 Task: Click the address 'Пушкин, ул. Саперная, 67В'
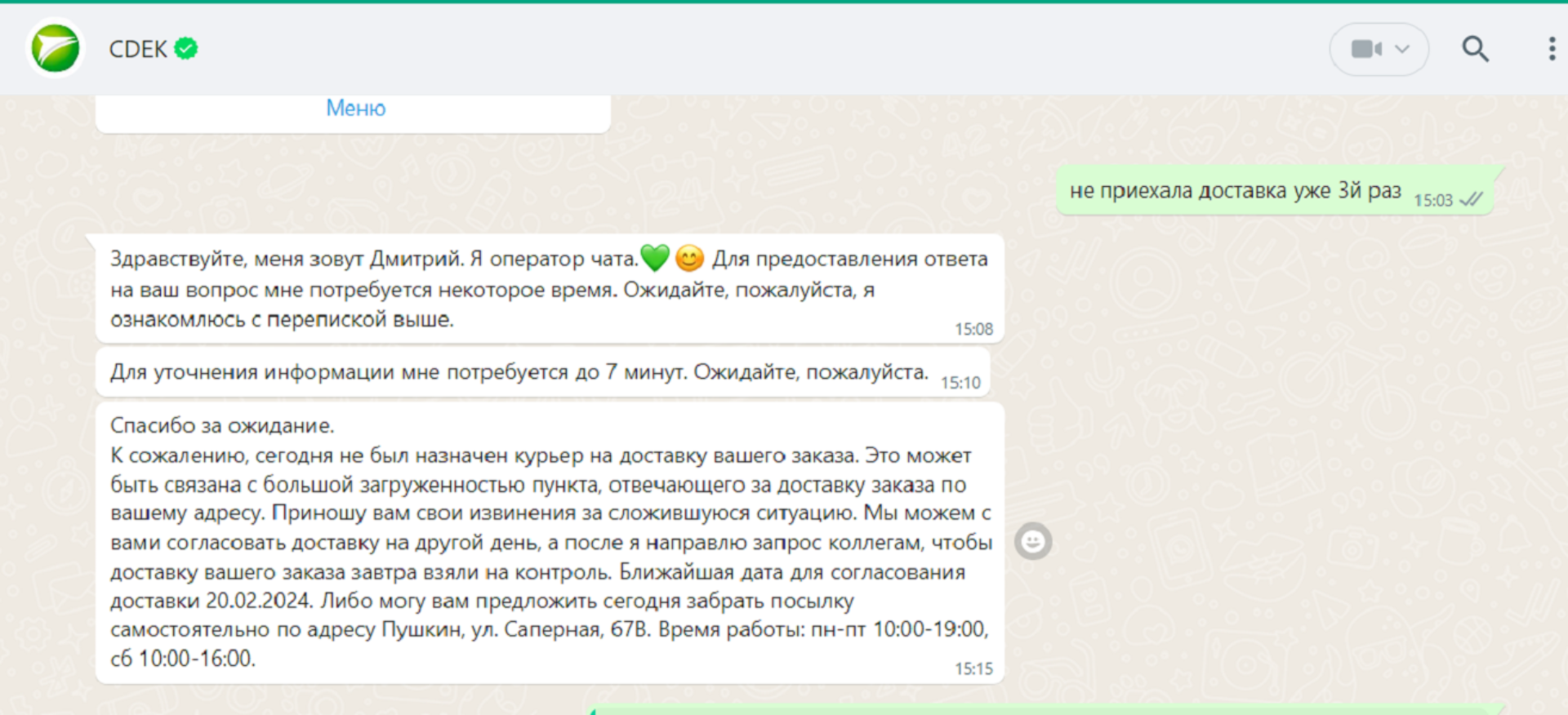tap(517, 629)
